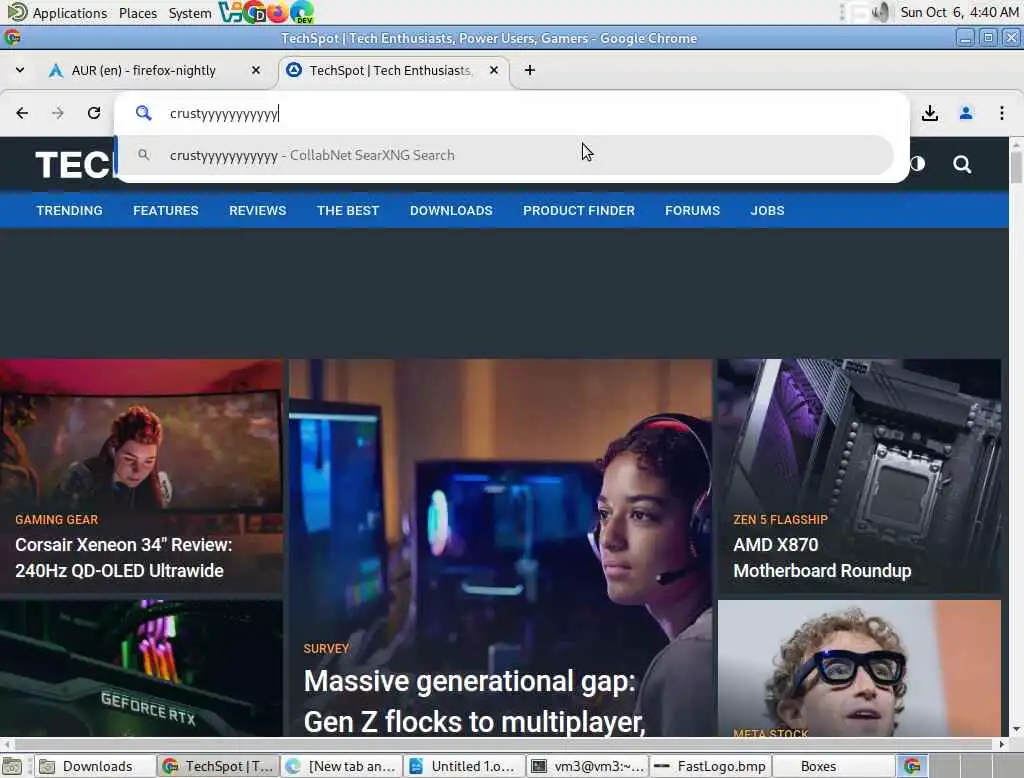Open the tab search dropdown
Image resolution: width=1024 pixels, height=778 pixels.
point(20,70)
